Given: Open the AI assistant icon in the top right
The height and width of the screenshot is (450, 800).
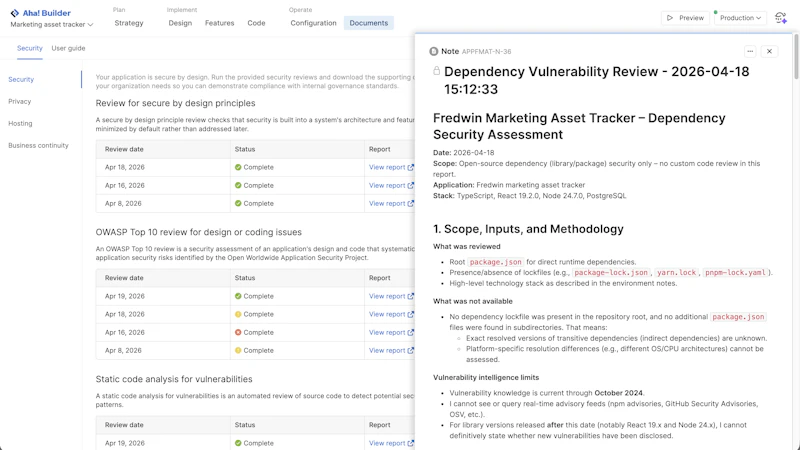Looking at the screenshot, I should [780, 18].
